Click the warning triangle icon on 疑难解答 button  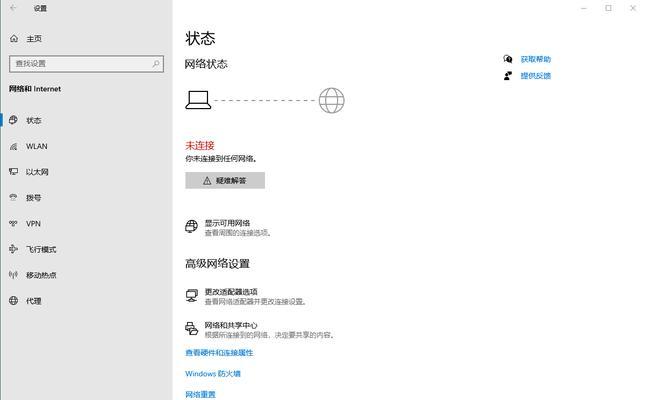tap(207, 181)
